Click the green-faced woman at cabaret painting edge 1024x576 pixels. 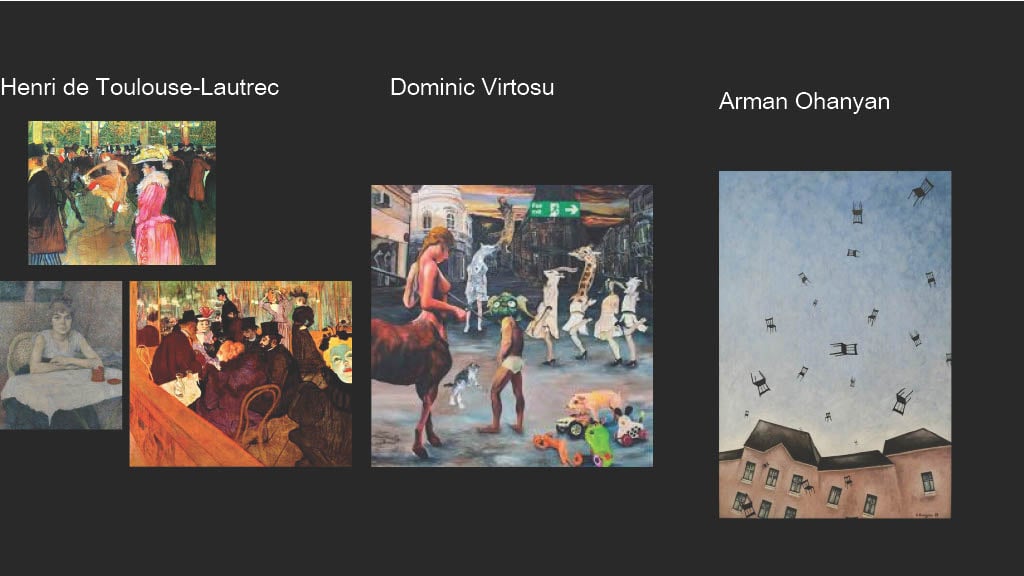pyautogui.click(x=340, y=358)
